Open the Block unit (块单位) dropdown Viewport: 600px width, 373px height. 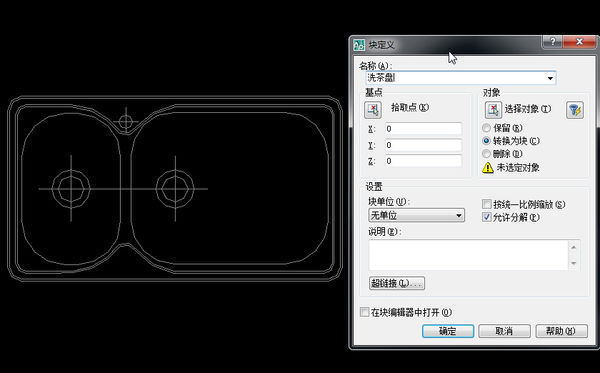point(416,215)
